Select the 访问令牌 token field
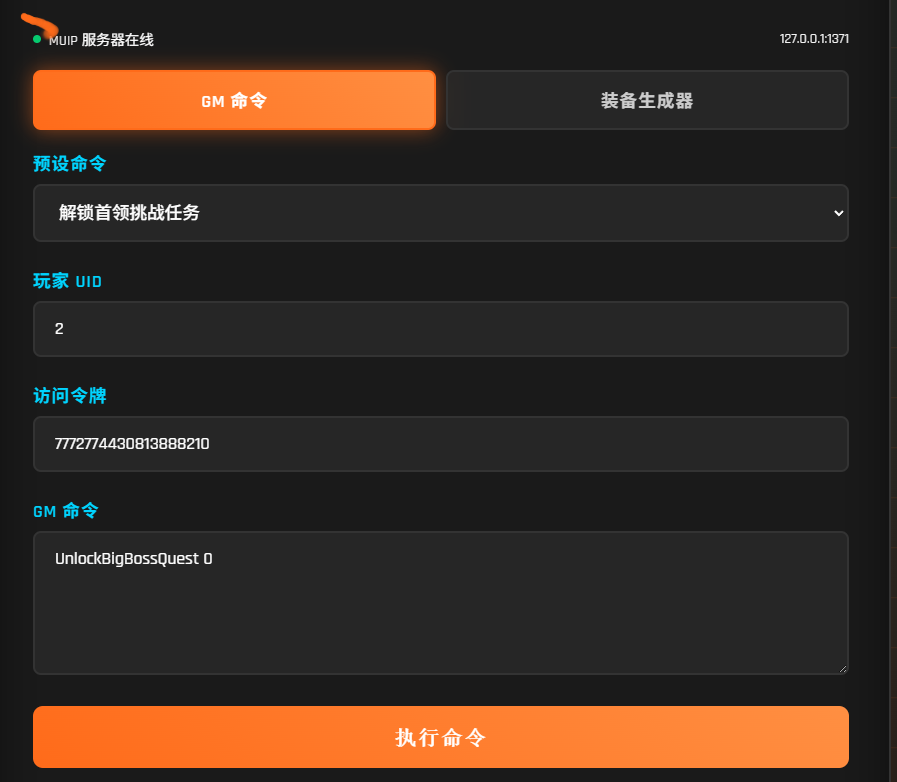This screenshot has height=782, width=897. coord(440,443)
